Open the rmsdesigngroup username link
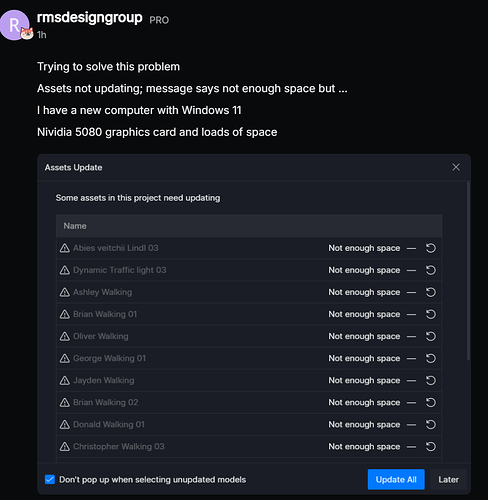Screen dimensions: 488x500 click(x=89, y=17)
